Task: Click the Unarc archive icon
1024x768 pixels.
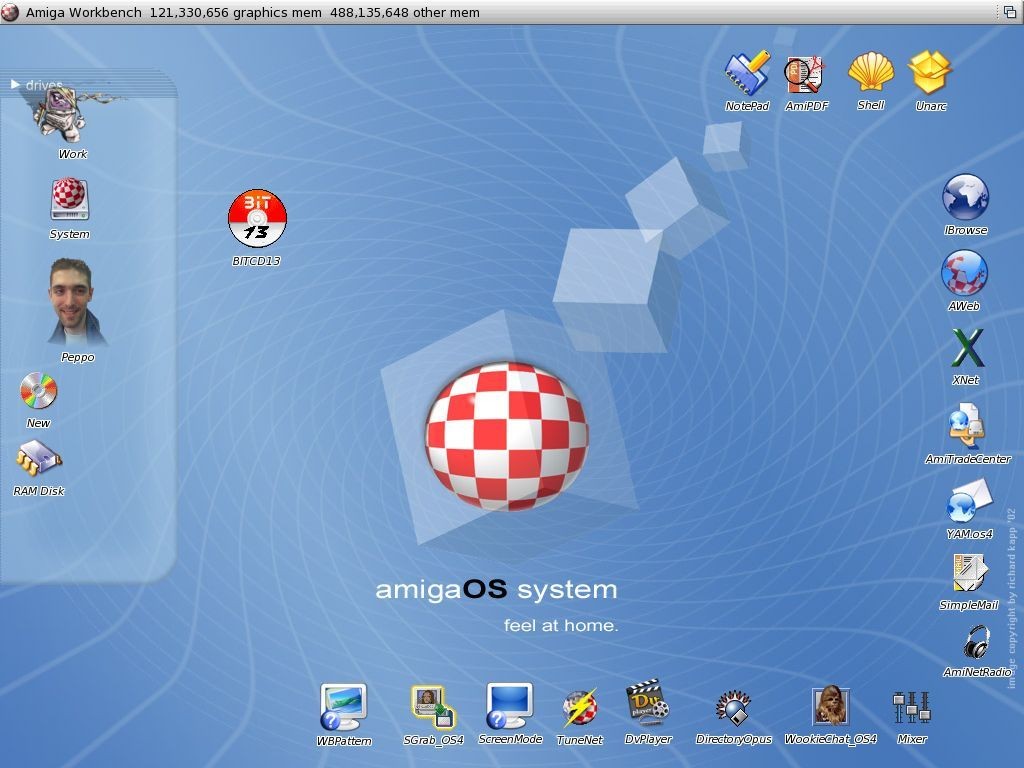Action: 930,73
